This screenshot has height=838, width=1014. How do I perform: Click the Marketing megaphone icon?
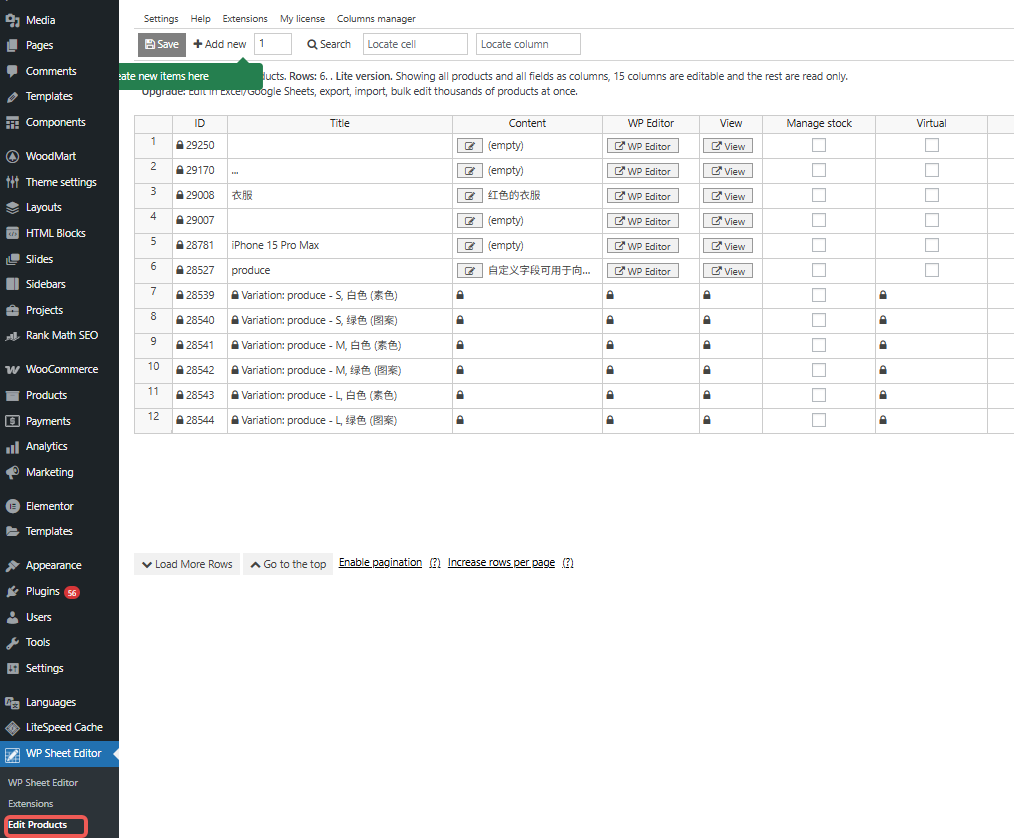click(13, 472)
